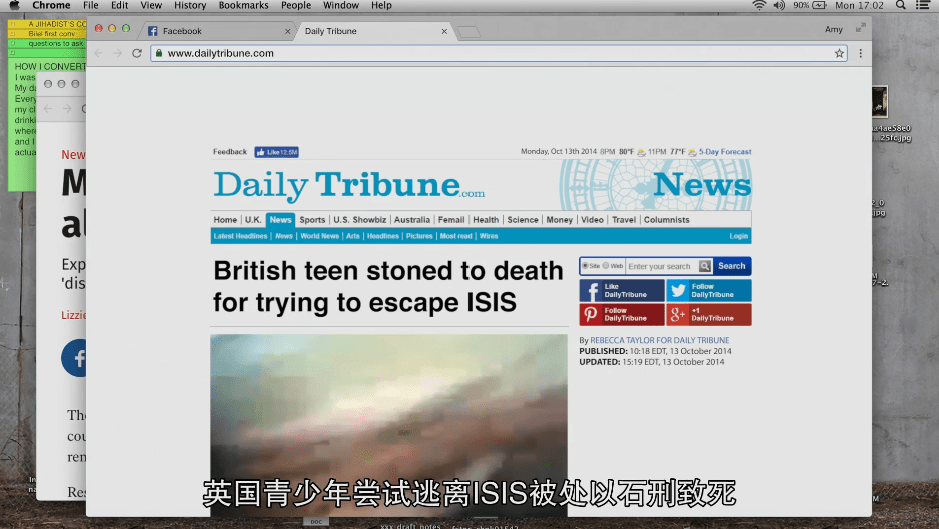The height and width of the screenshot is (529, 939).
Task: Go to the Home section
Action: pos(225,220)
